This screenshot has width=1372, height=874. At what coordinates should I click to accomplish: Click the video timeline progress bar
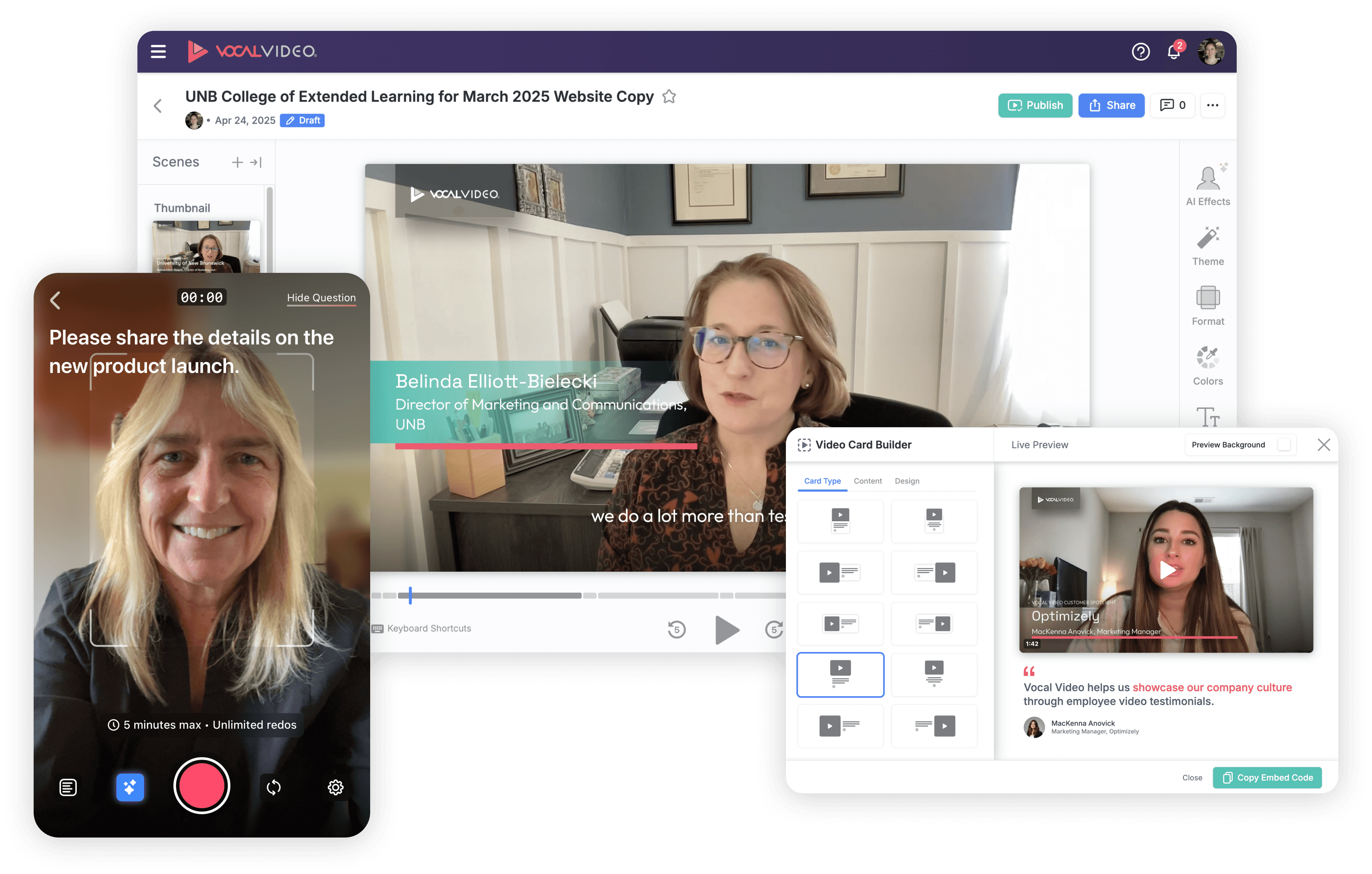pos(578,595)
